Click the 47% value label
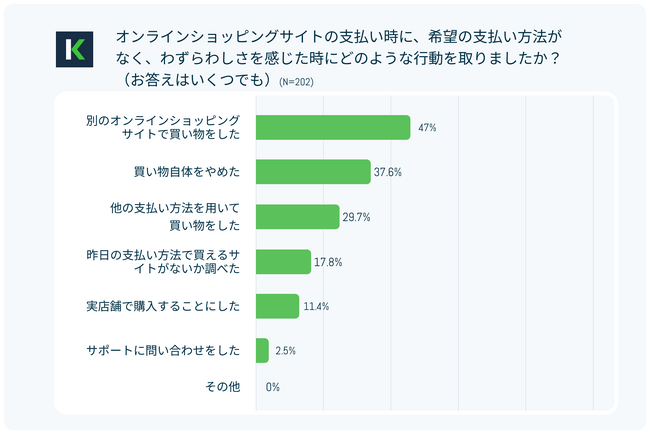This screenshot has height=435, width=650. pos(428,127)
